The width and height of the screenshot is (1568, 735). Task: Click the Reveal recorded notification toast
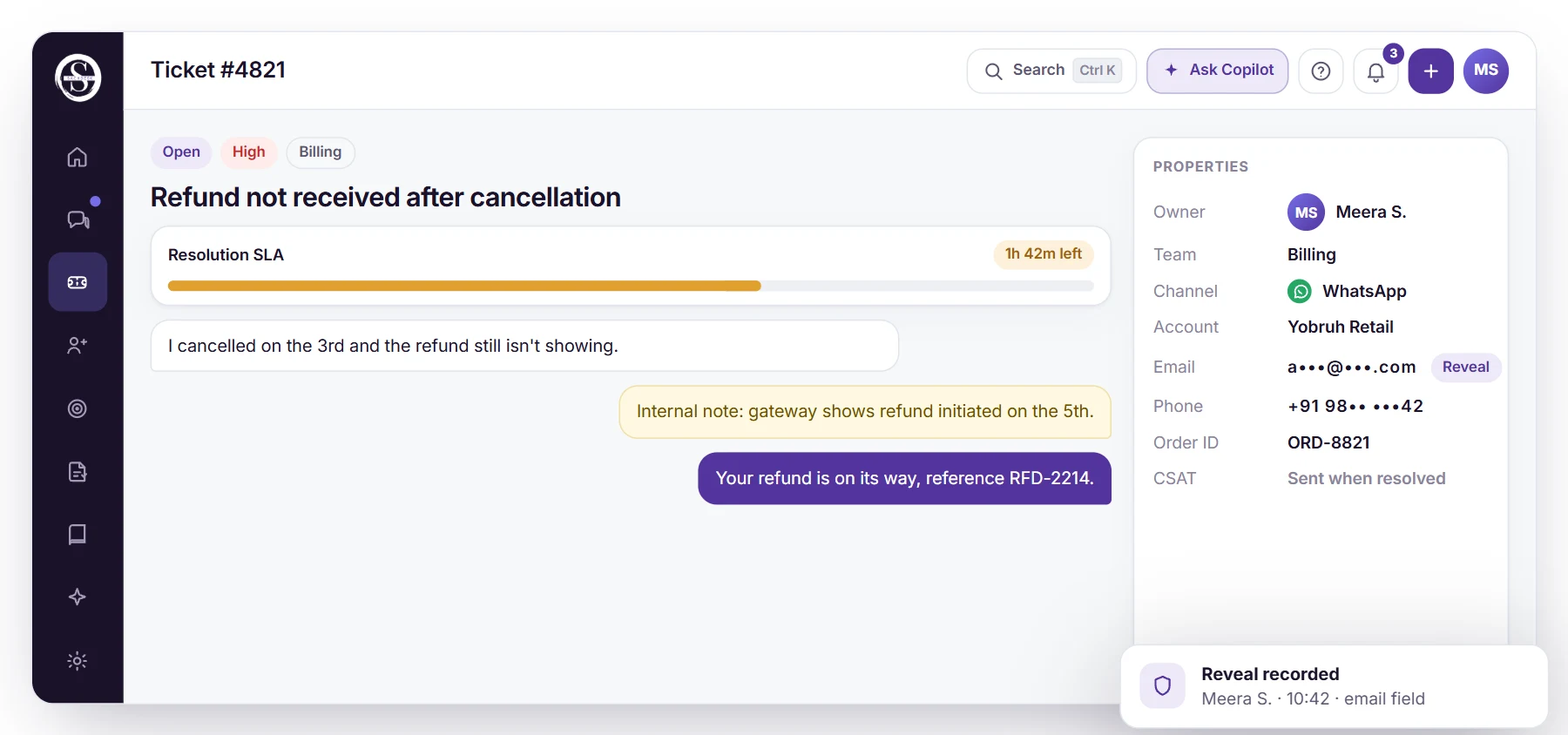click(1334, 686)
